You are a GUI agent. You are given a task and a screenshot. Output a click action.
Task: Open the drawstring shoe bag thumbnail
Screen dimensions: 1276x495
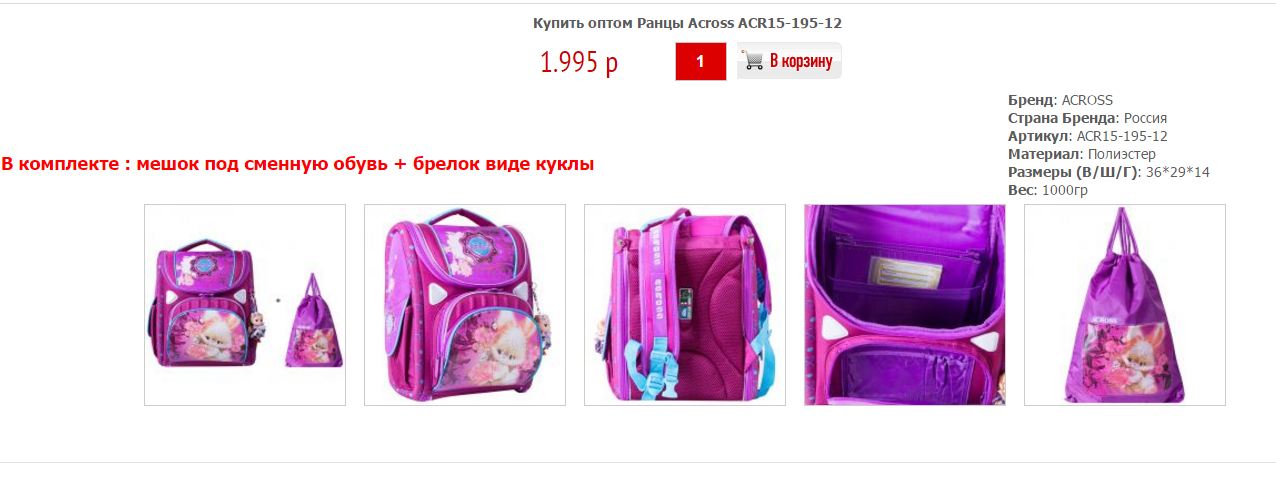1125,305
